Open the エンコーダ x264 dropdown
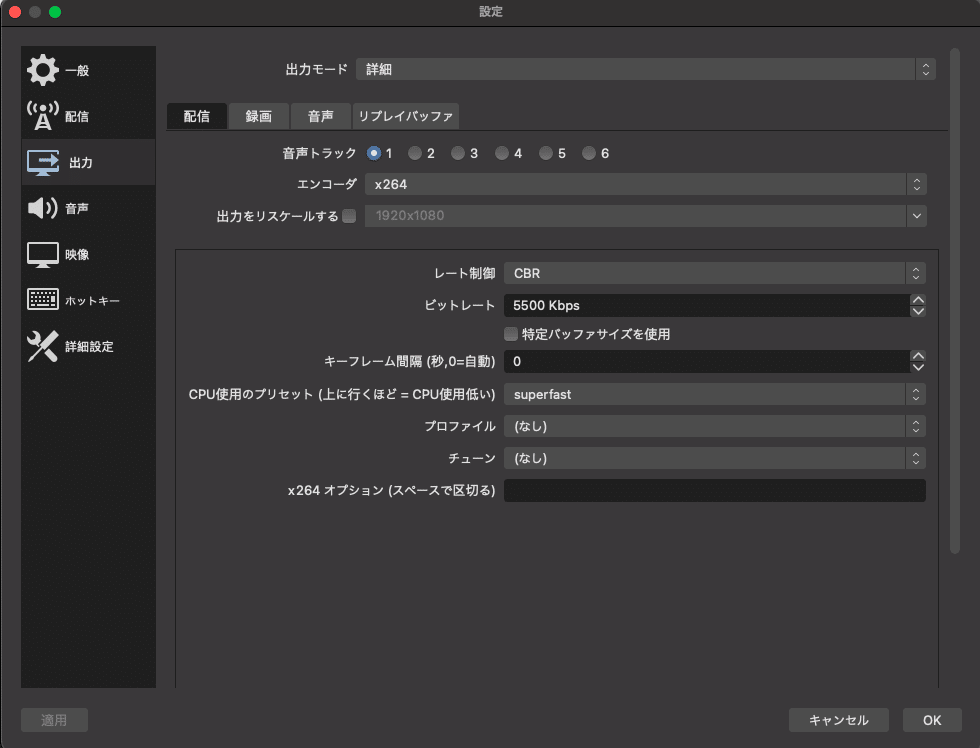Image resolution: width=980 pixels, height=748 pixels. (646, 184)
